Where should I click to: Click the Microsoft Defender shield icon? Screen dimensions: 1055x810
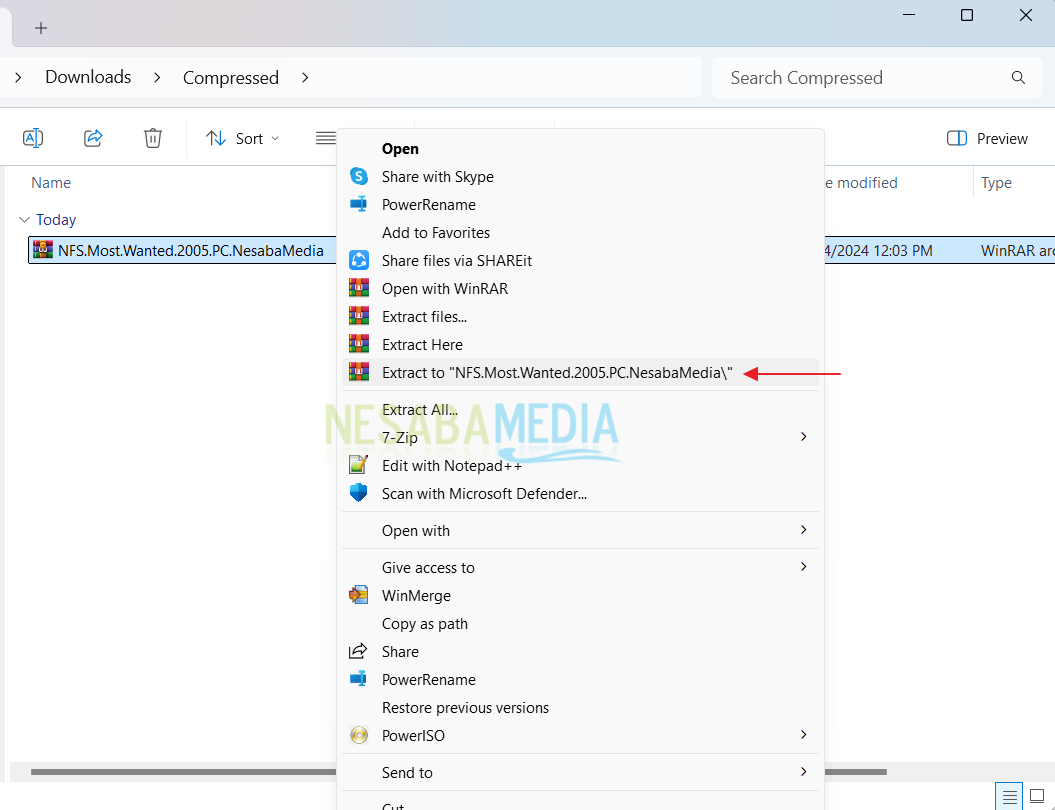tap(359, 493)
